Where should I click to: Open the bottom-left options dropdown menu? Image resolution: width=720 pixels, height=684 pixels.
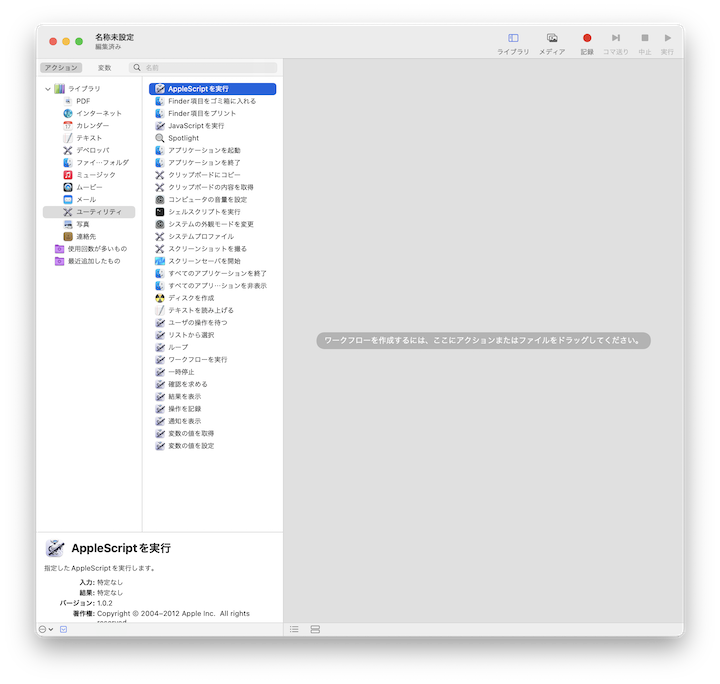click(46, 629)
